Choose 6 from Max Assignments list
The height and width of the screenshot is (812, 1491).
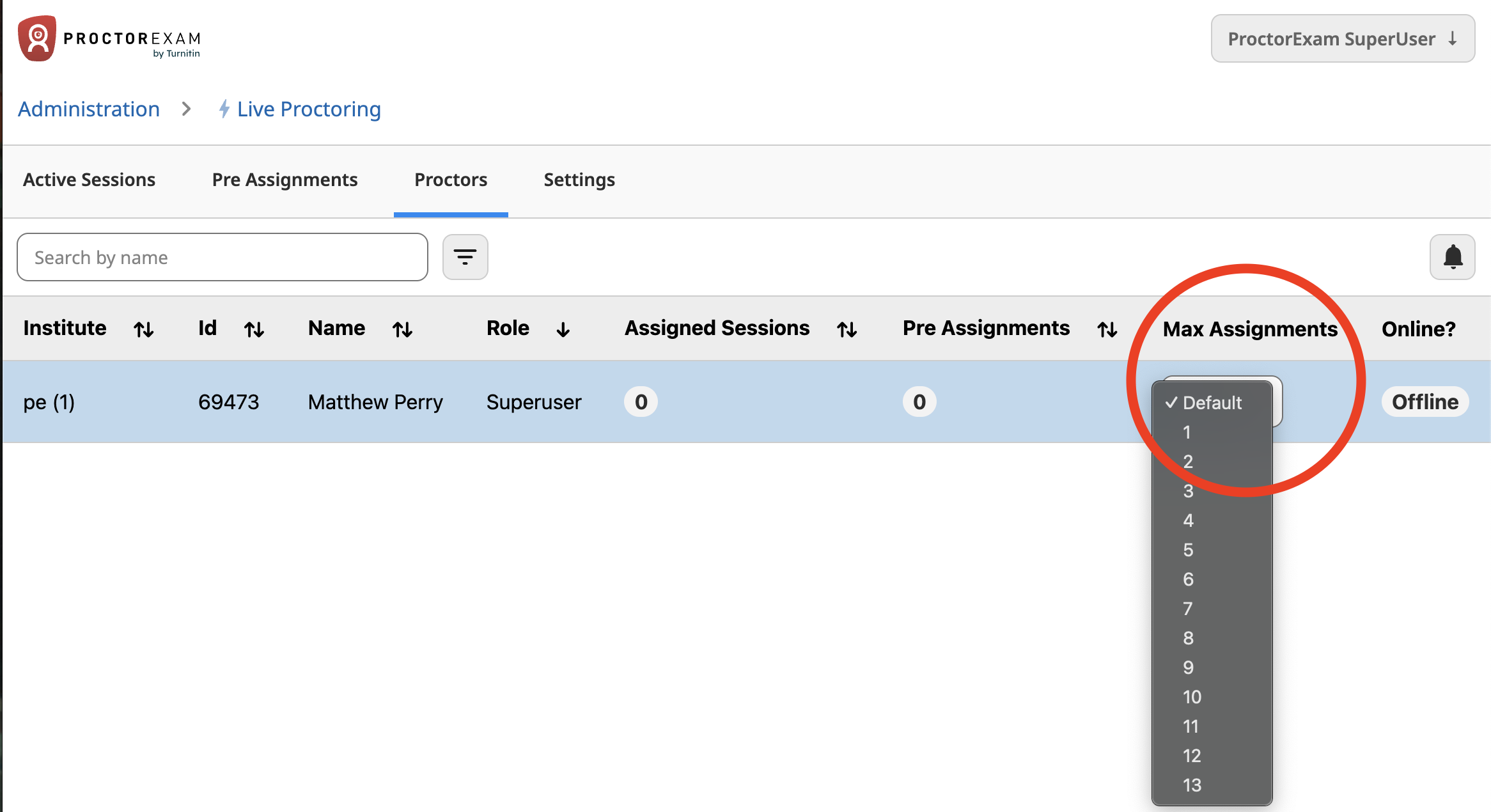pyautogui.click(x=1212, y=579)
